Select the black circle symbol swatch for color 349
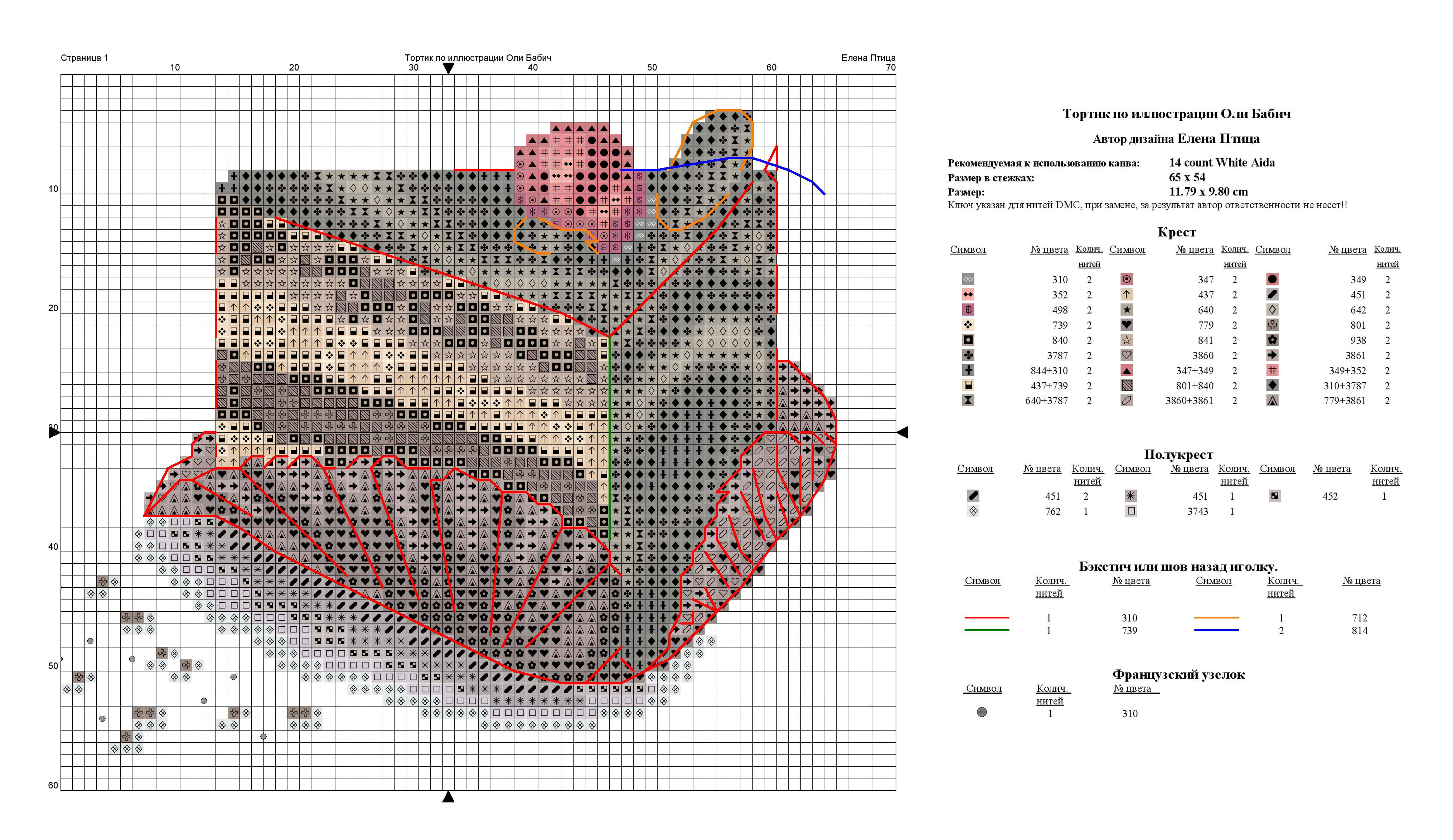This screenshot has width=1453, height=840. pyautogui.click(x=1272, y=279)
